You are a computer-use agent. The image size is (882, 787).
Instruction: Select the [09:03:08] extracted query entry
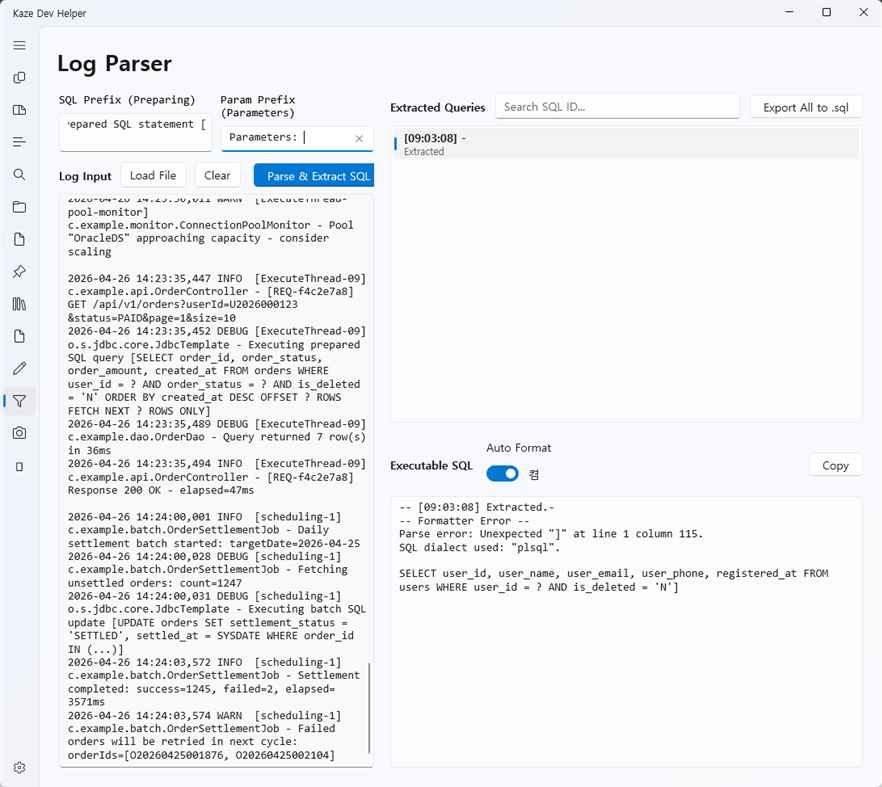coord(626,144)
